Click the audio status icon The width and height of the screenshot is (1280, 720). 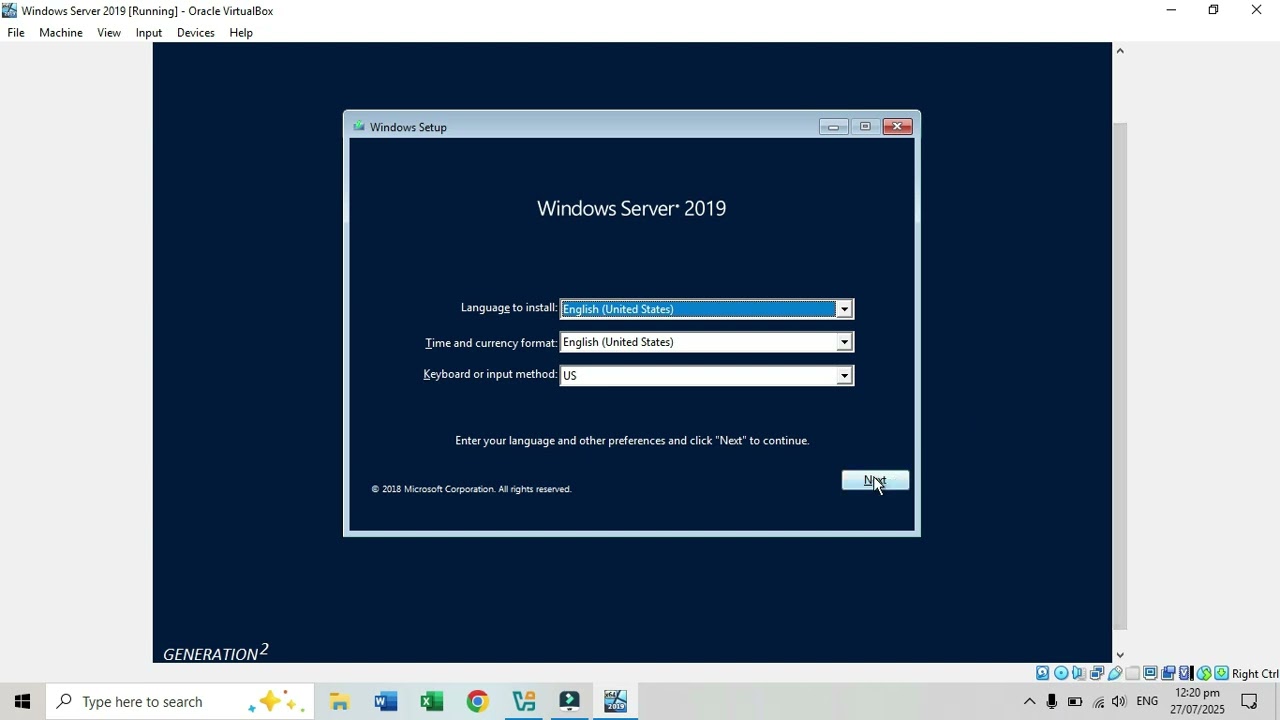[1078, 673]
